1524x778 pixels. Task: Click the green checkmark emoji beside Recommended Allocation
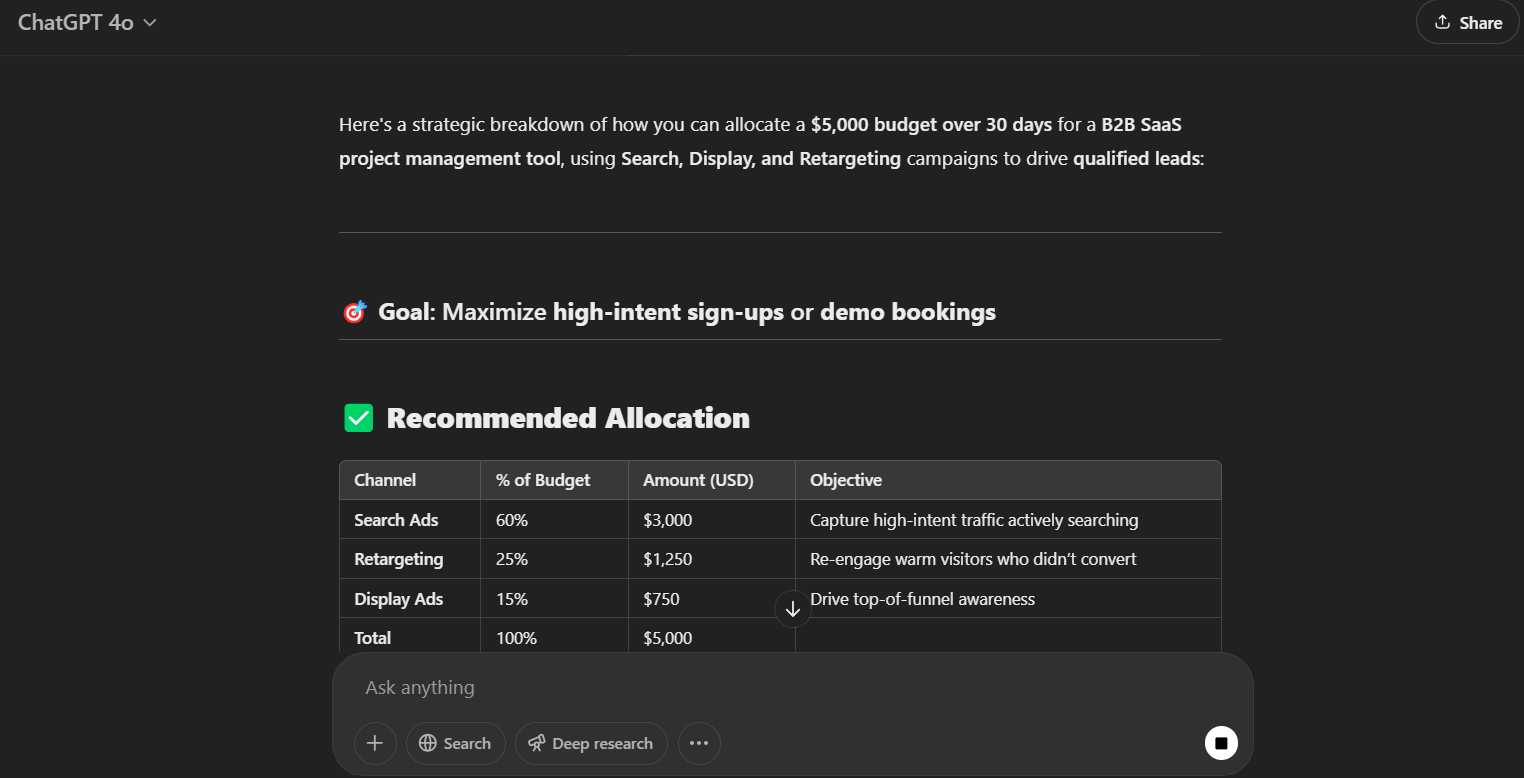(358, 418)
